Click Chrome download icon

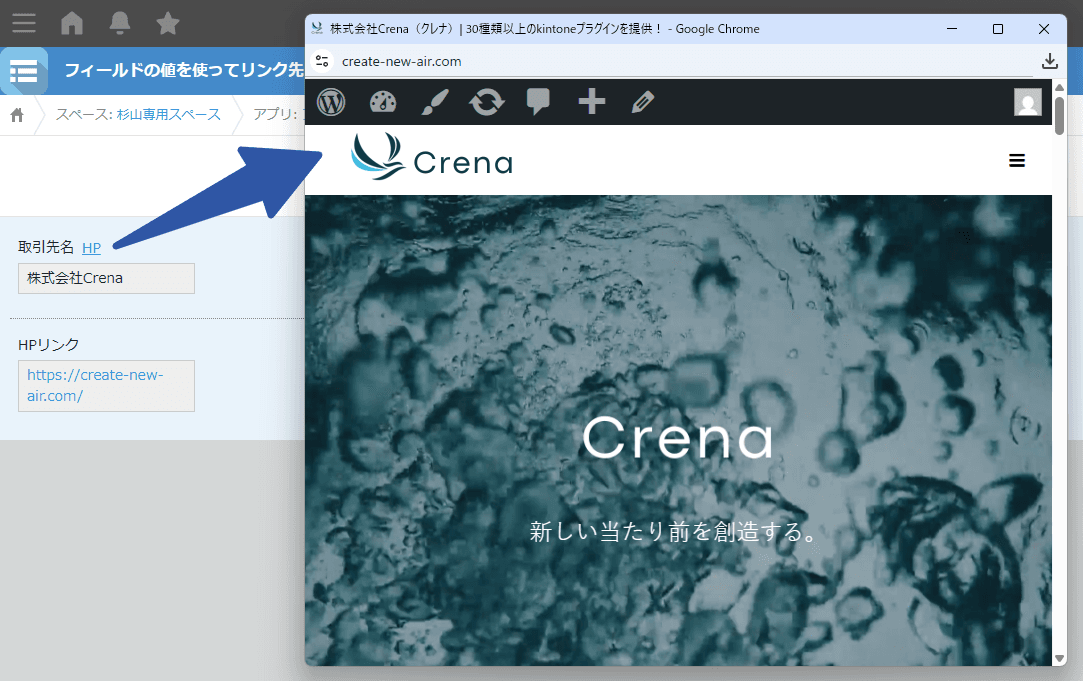(1050, 61)
